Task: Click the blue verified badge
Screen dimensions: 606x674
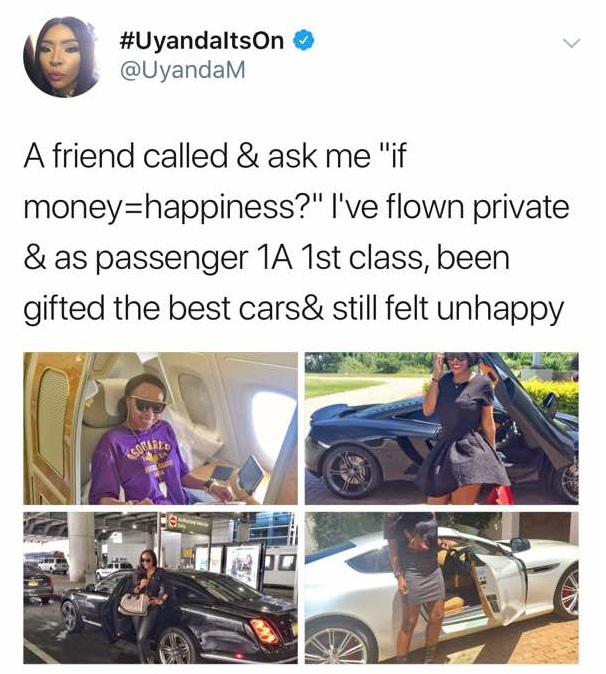Action: pyautogui.click(x=303, y=41)
